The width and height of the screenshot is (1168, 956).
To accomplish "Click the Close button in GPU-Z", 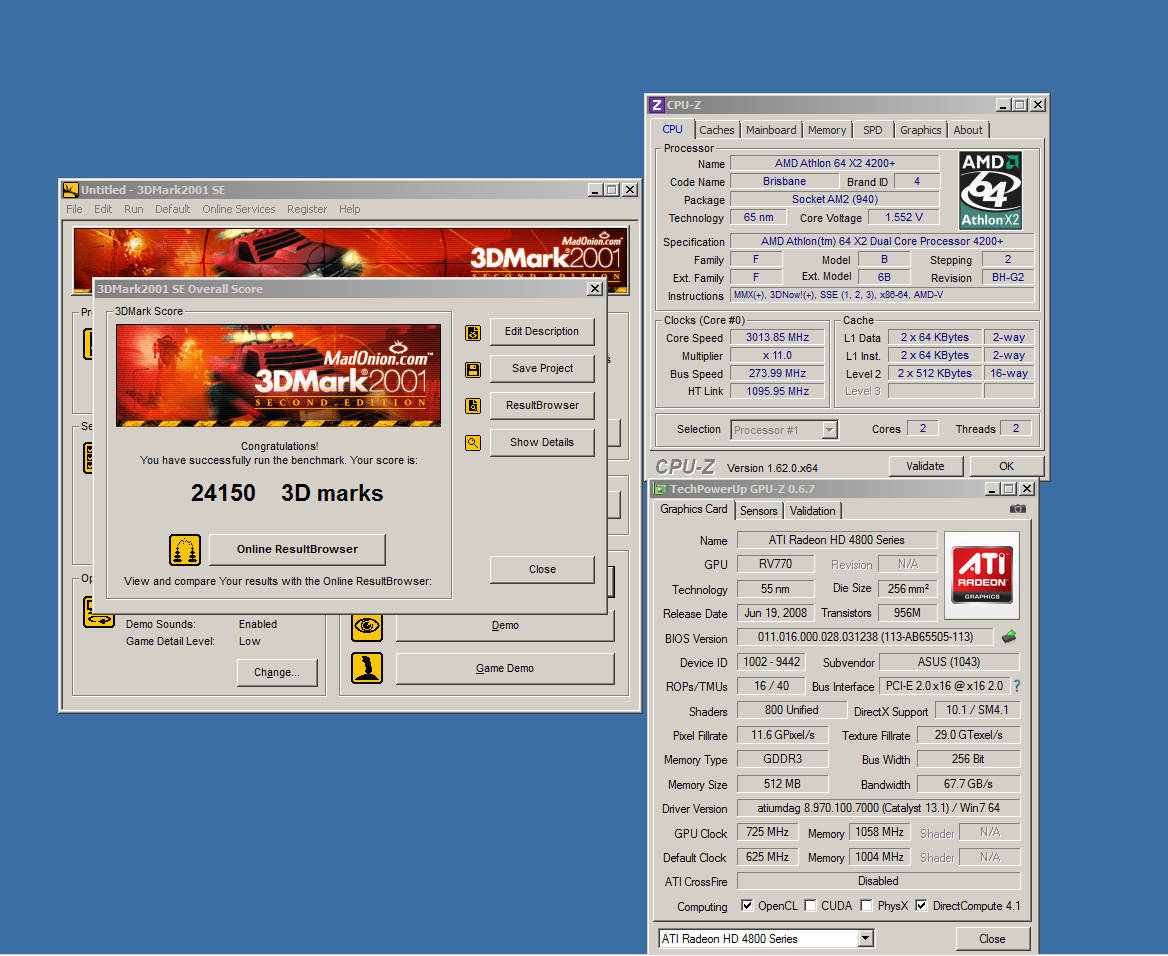I will coord(992,939).
